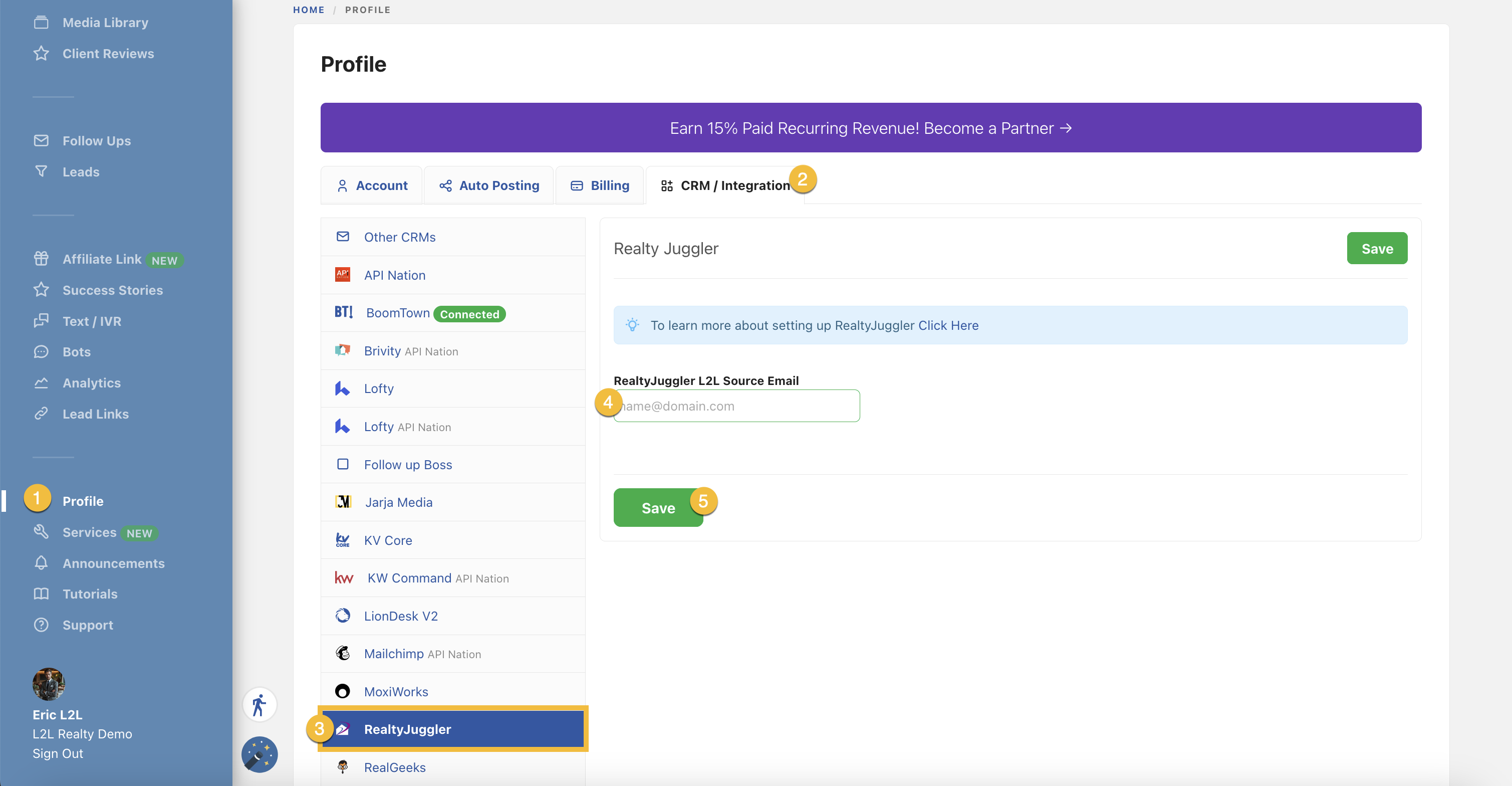The height and width of the screenshot is (786, 1512).
Task: Click the Media Library sidebar icon
Action: [x=41, y=23]
